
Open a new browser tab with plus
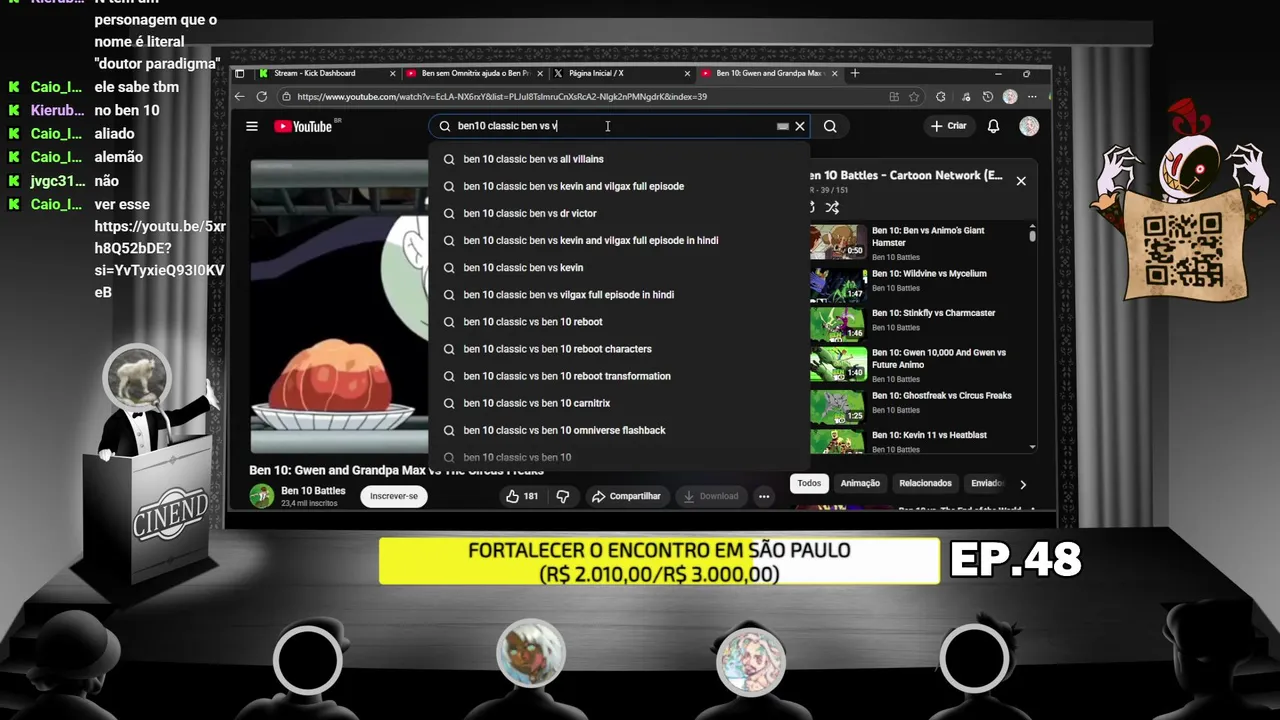coord(854,73)
